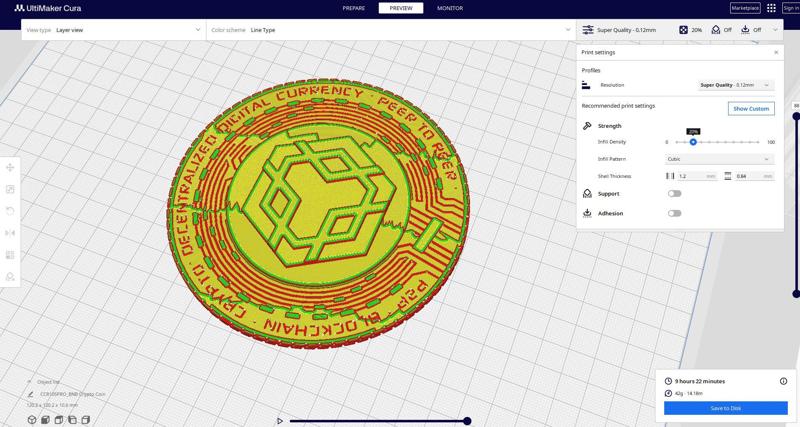Image resolution: width=800 pixels, height=427 pixels.
Task: Switch to front view icon
Action: [x=45, y=420]
